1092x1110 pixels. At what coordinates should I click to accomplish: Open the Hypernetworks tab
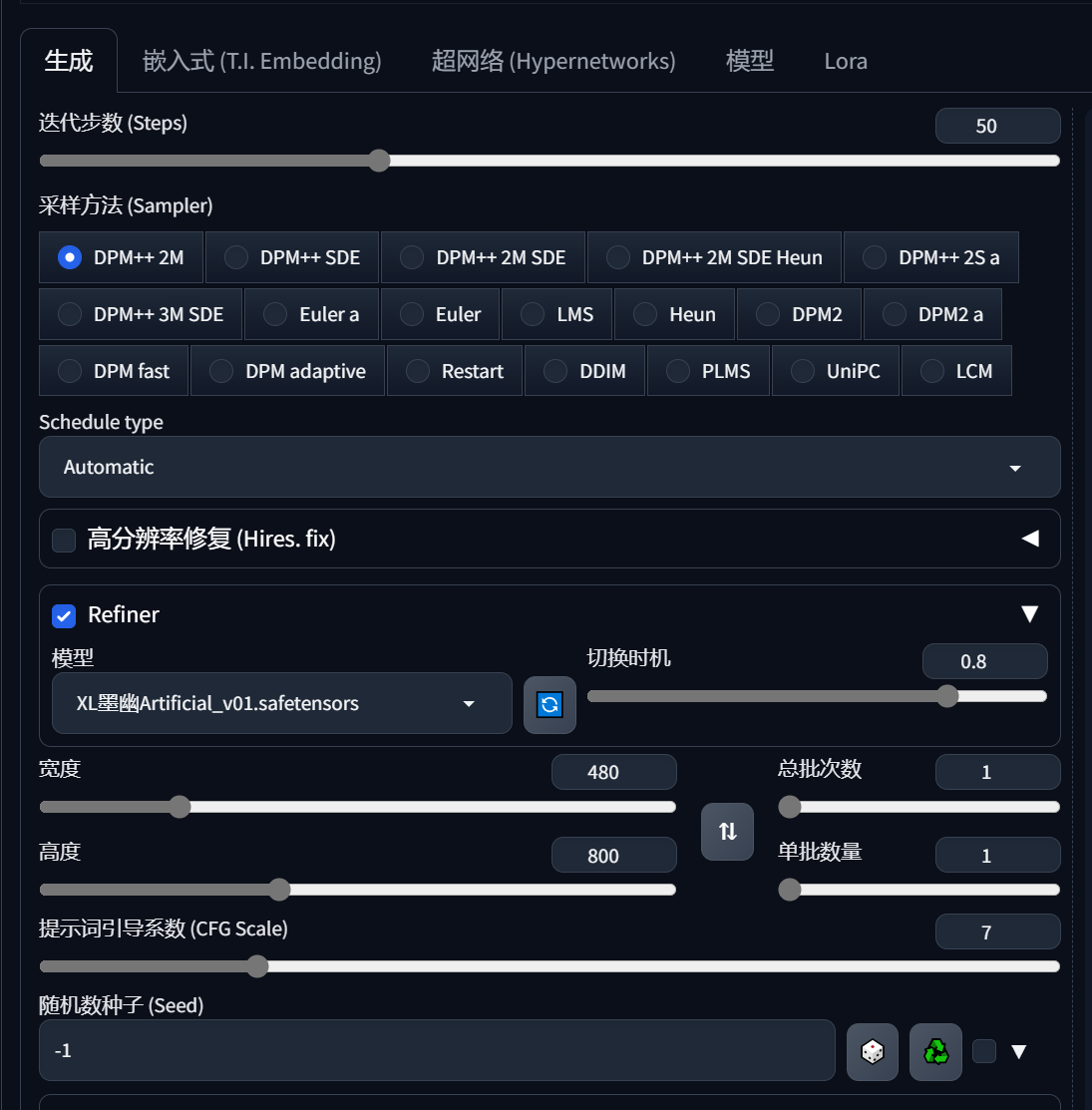[553, 61]
